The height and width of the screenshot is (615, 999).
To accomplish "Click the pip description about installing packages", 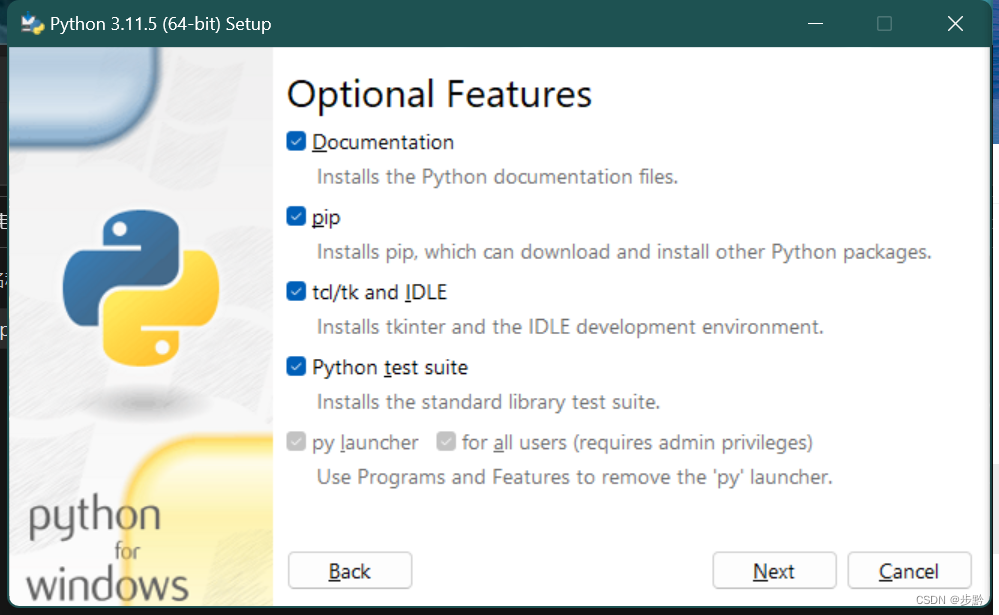I will [x=624, y=252].
